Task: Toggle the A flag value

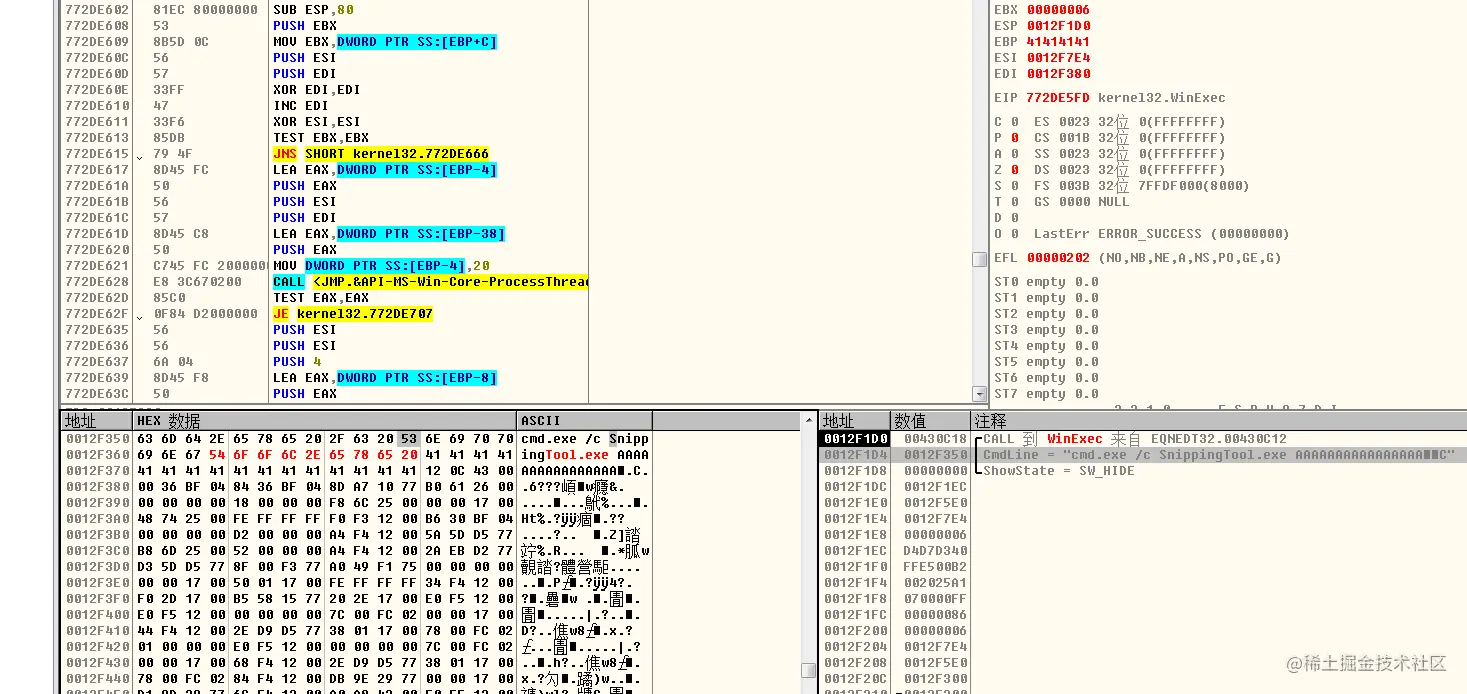Action: click(x=1014, y=154)
